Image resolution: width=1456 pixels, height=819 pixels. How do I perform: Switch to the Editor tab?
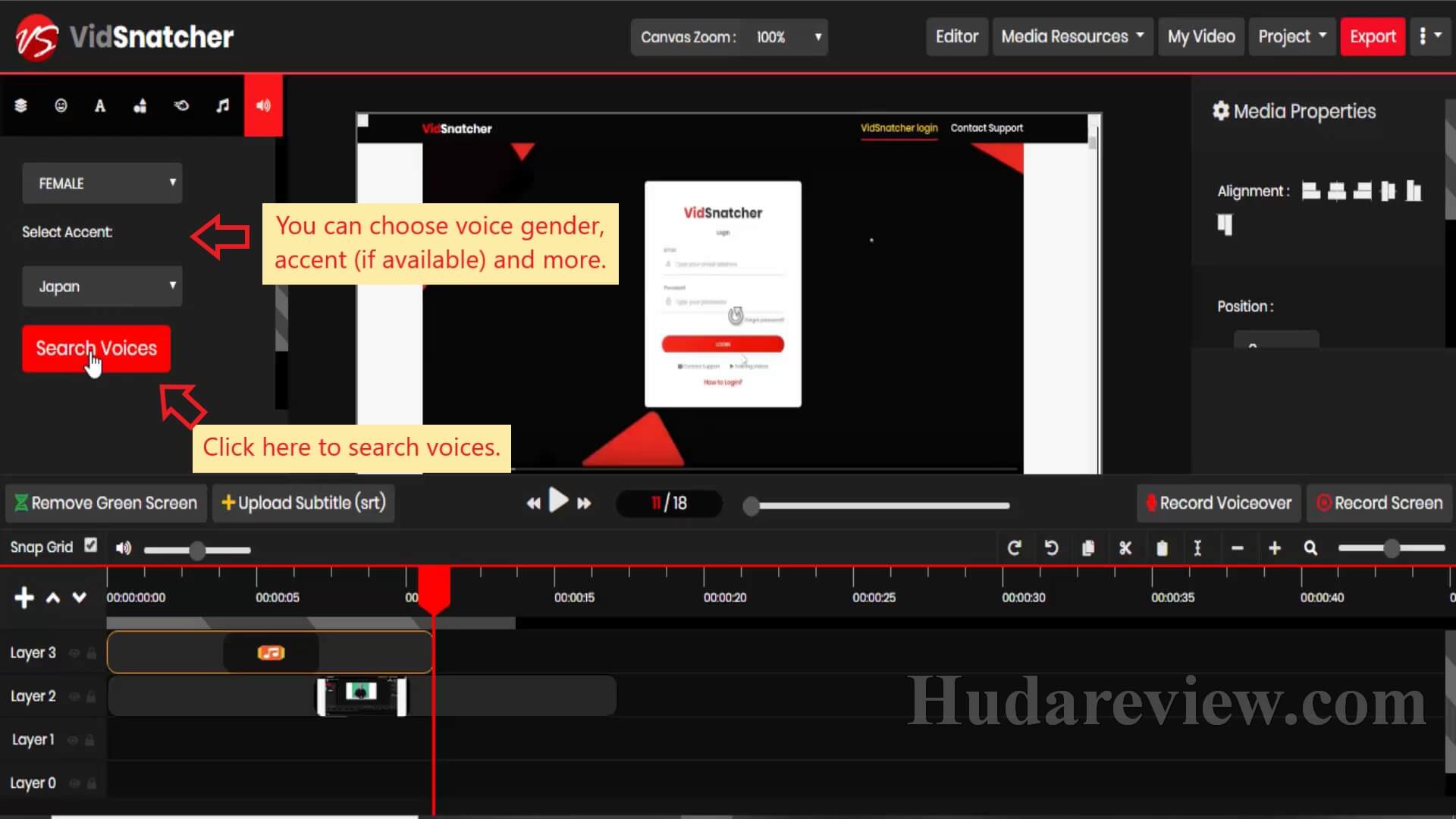[957, 36]
